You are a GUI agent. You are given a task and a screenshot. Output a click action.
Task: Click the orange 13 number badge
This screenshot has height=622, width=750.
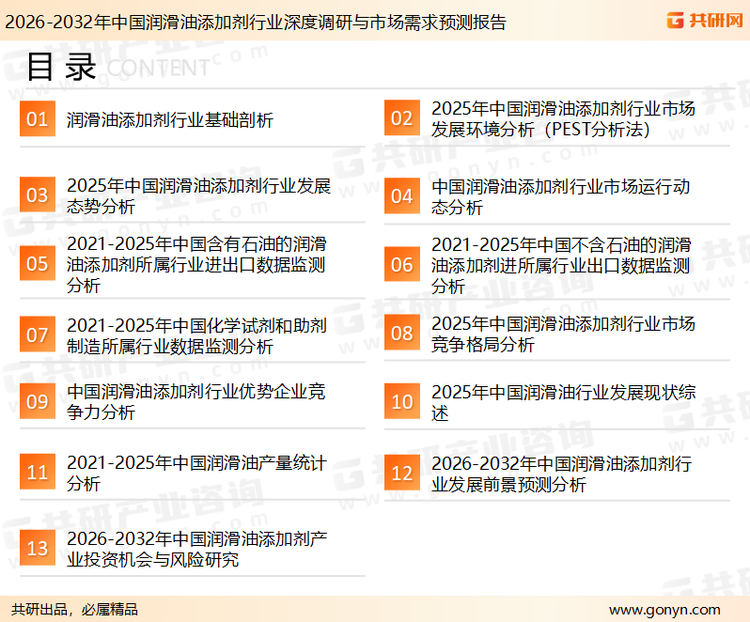(x=37, y=547)
